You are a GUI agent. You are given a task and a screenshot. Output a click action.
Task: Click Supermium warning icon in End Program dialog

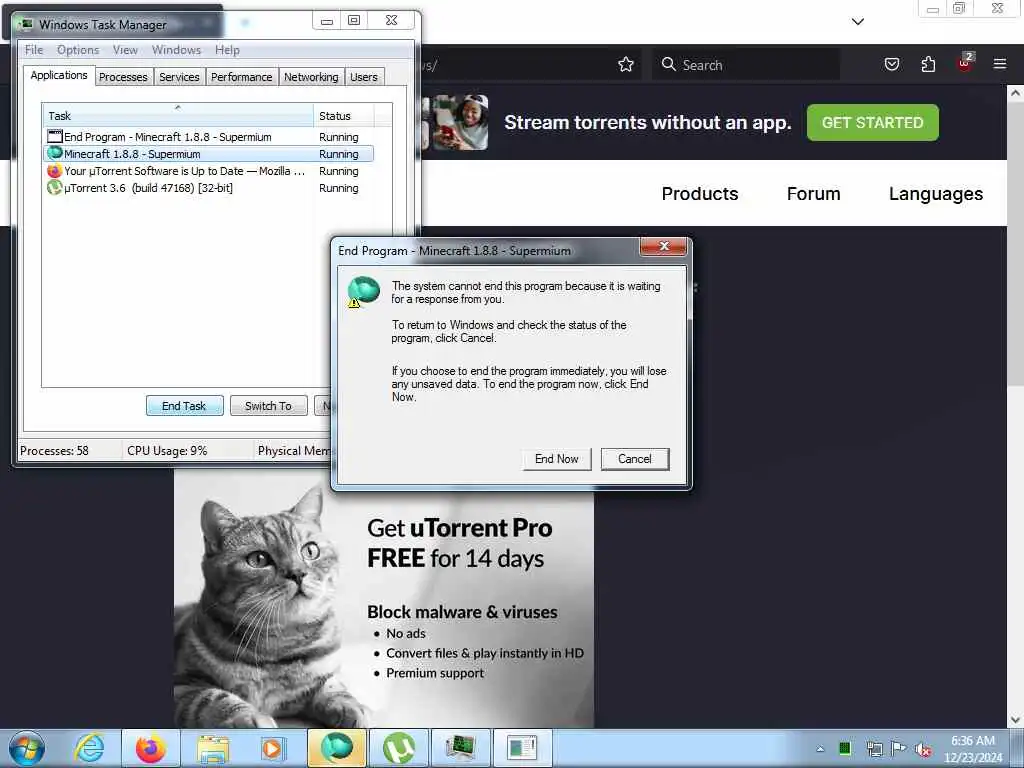[363, 291]
